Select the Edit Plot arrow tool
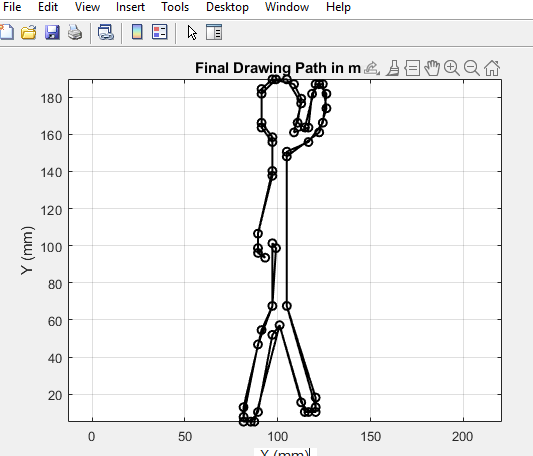Screen dimensions: 533x456 [192, 33]
